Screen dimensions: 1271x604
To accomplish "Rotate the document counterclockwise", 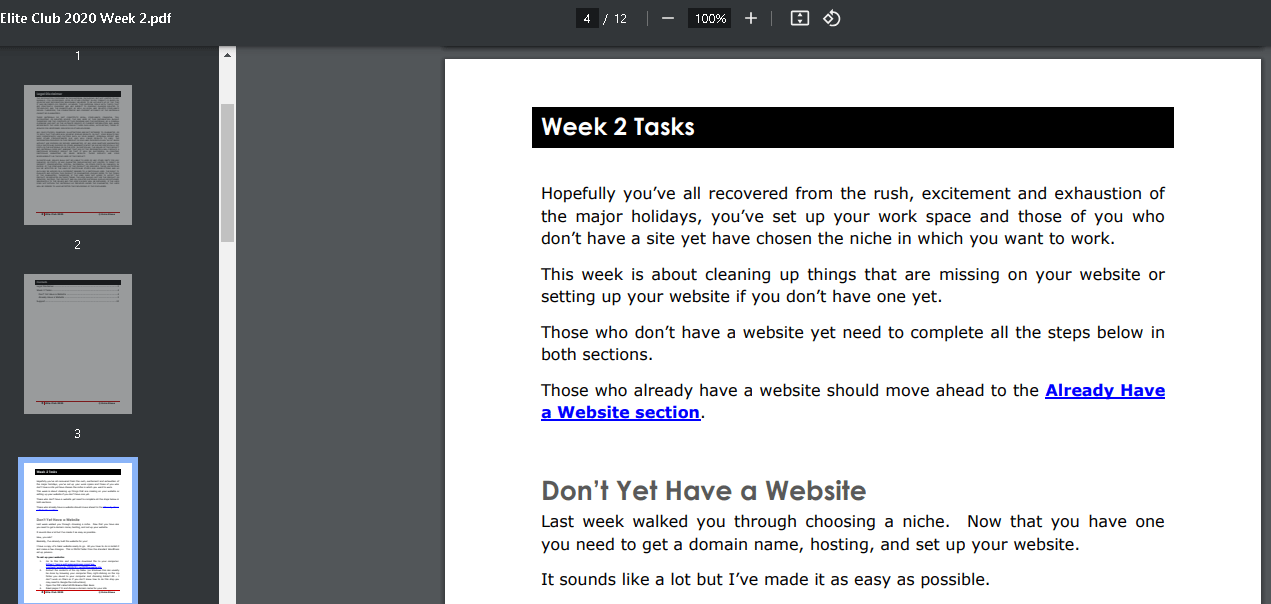I will [832, 18].
